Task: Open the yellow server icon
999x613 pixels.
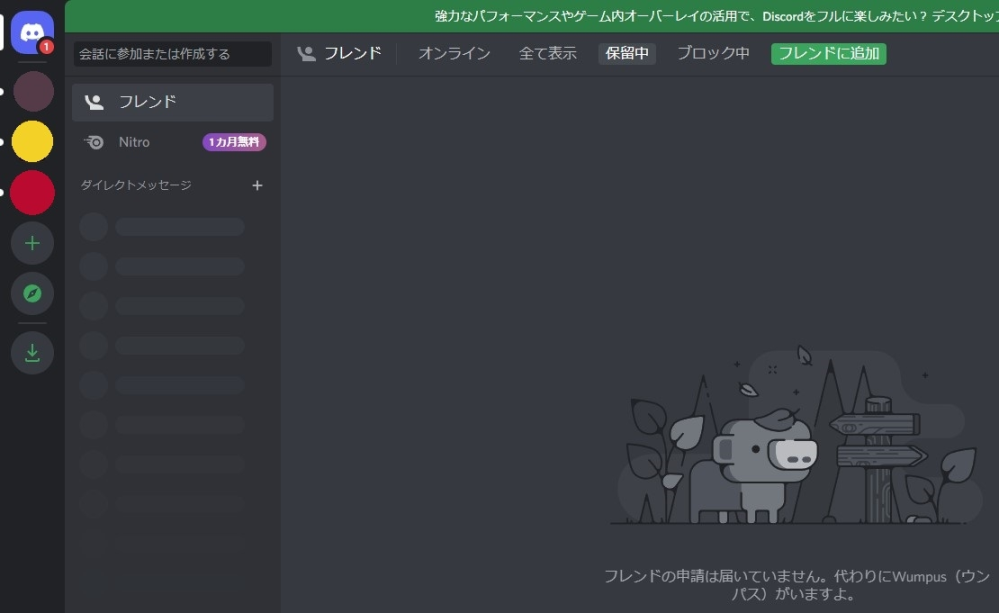Action: click(x=32, y=141)
